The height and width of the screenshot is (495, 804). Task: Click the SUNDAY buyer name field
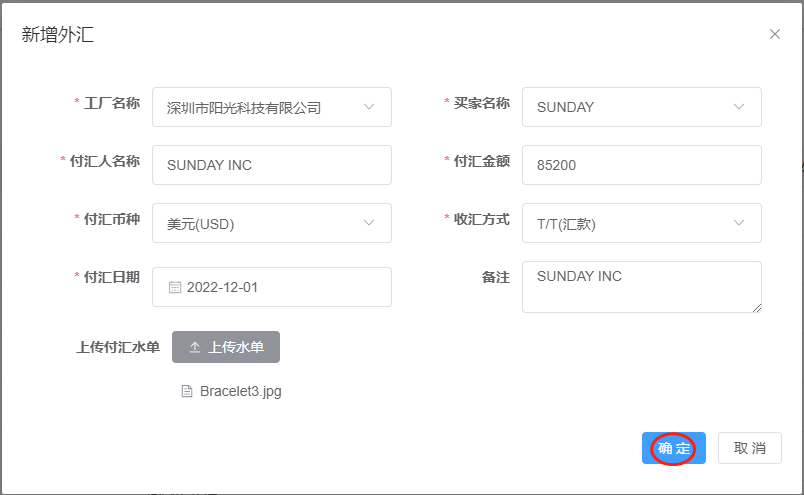pos(642,107)
